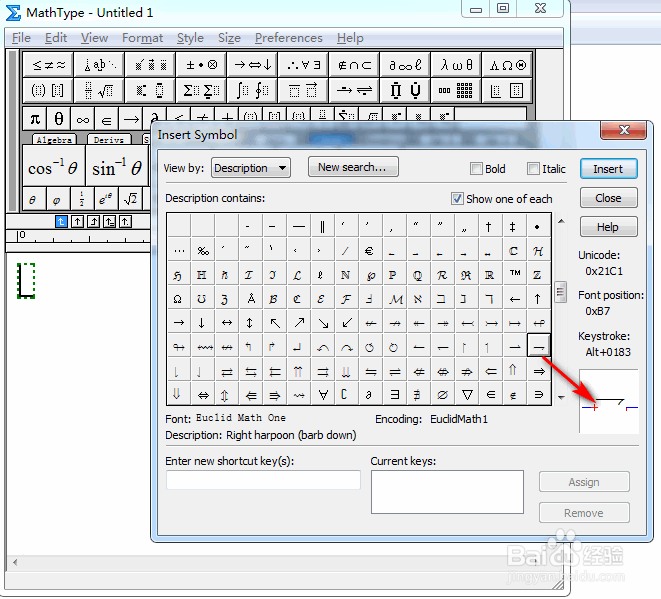Select the empty set ∅ symbol in the grid
This screenshot has width=661, height=599.
click(x=443, y=394)
